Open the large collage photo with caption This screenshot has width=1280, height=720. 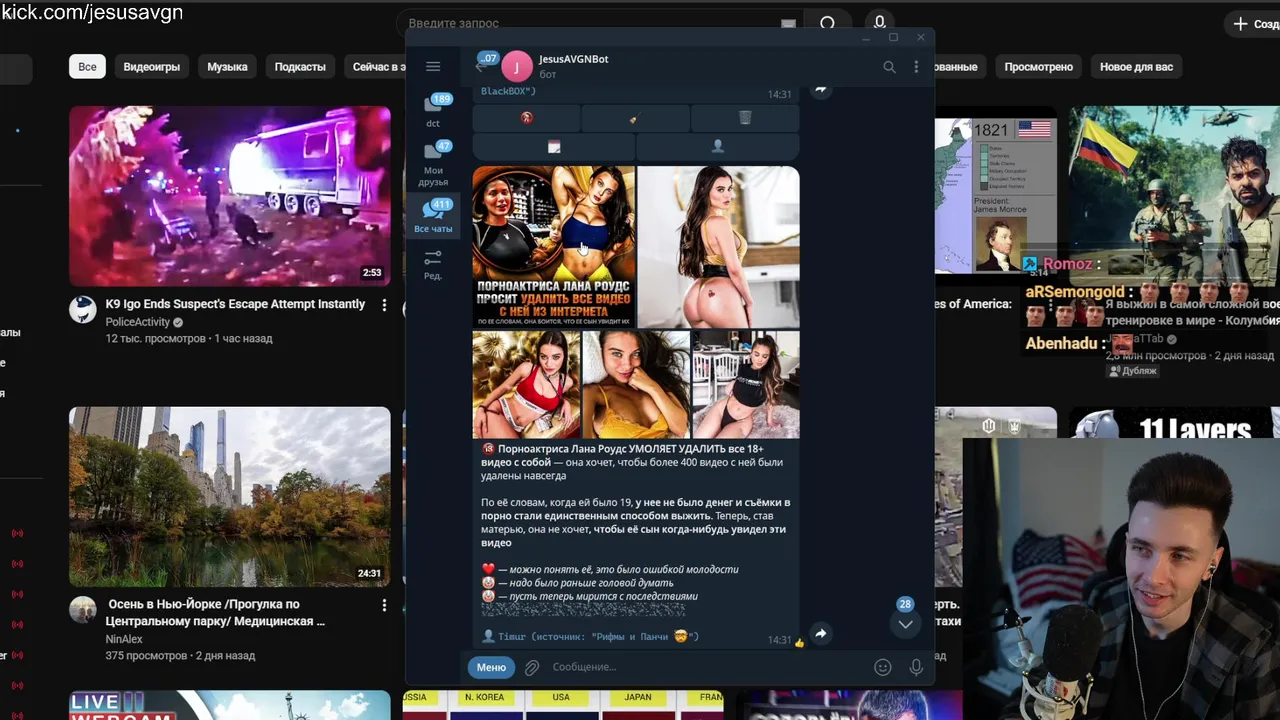click(x=554, y=247)
